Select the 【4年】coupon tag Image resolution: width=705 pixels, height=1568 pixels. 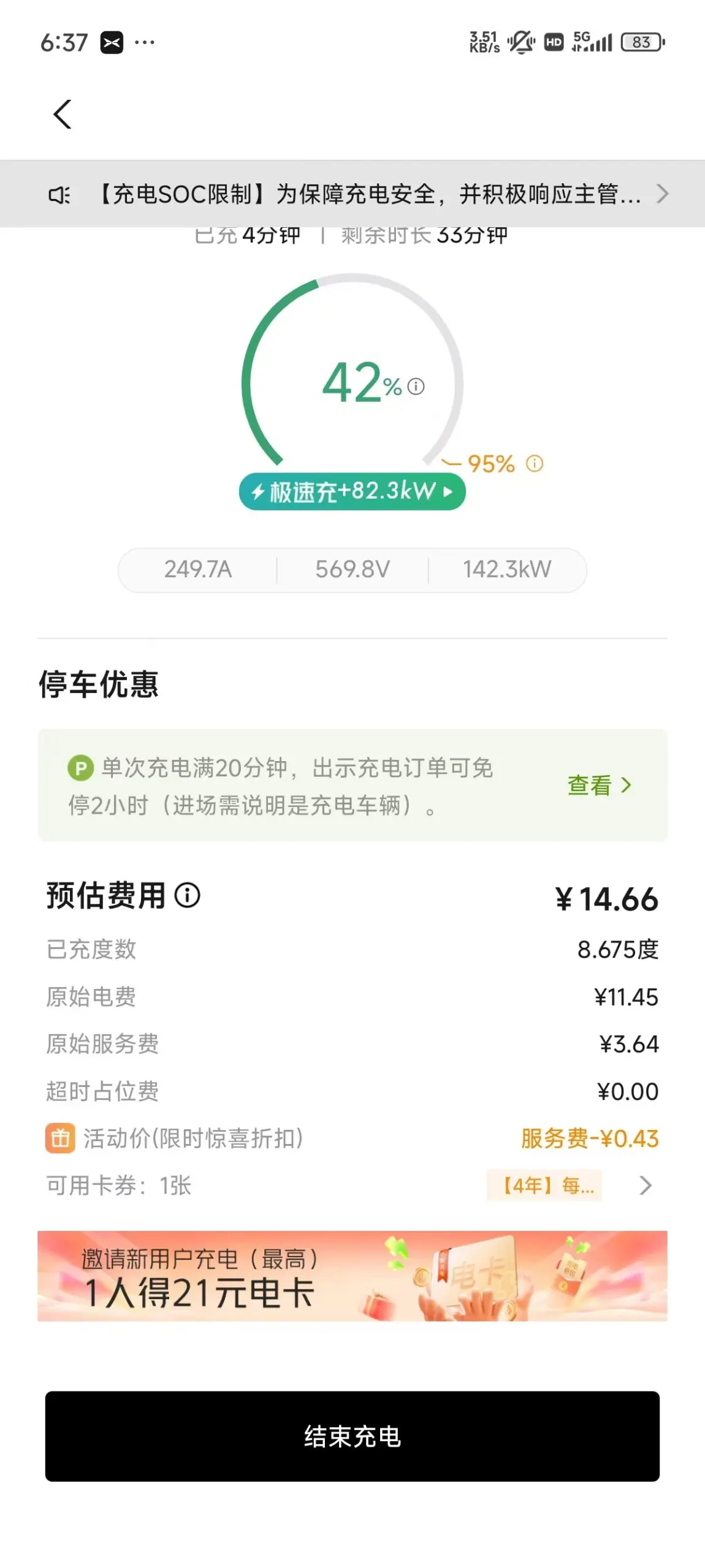coord(544,1185)
